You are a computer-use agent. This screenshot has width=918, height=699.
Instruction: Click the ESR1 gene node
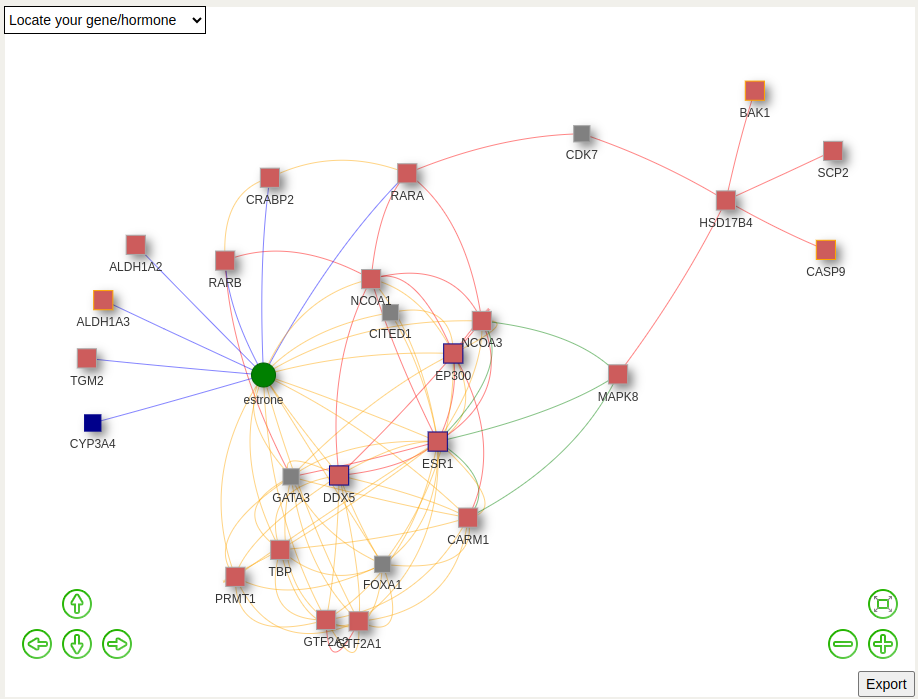(438, 442)
